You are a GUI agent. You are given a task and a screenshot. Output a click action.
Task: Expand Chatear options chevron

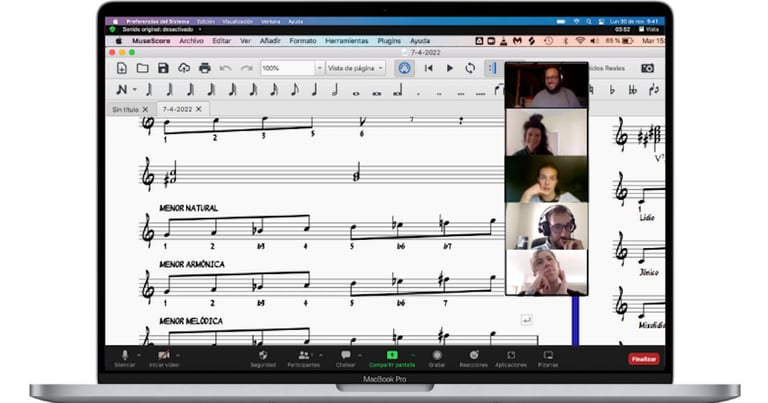pos(360,355)
